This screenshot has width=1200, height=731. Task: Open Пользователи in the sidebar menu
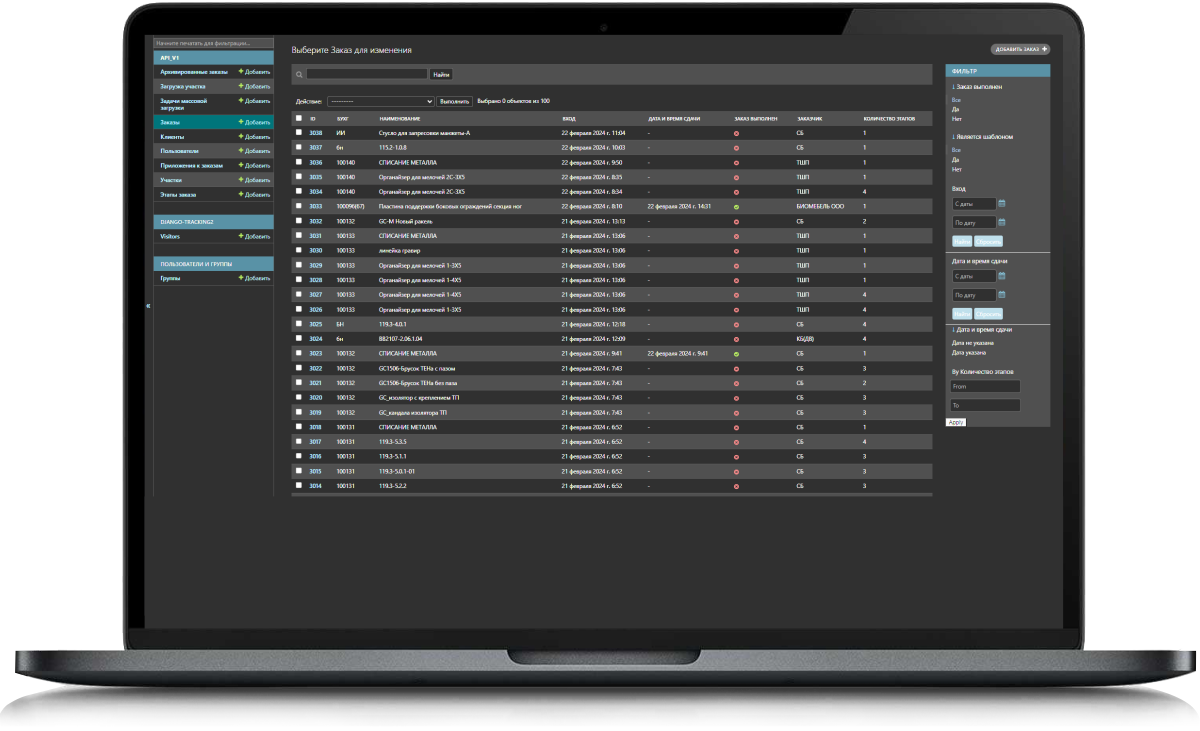(180, 151)
